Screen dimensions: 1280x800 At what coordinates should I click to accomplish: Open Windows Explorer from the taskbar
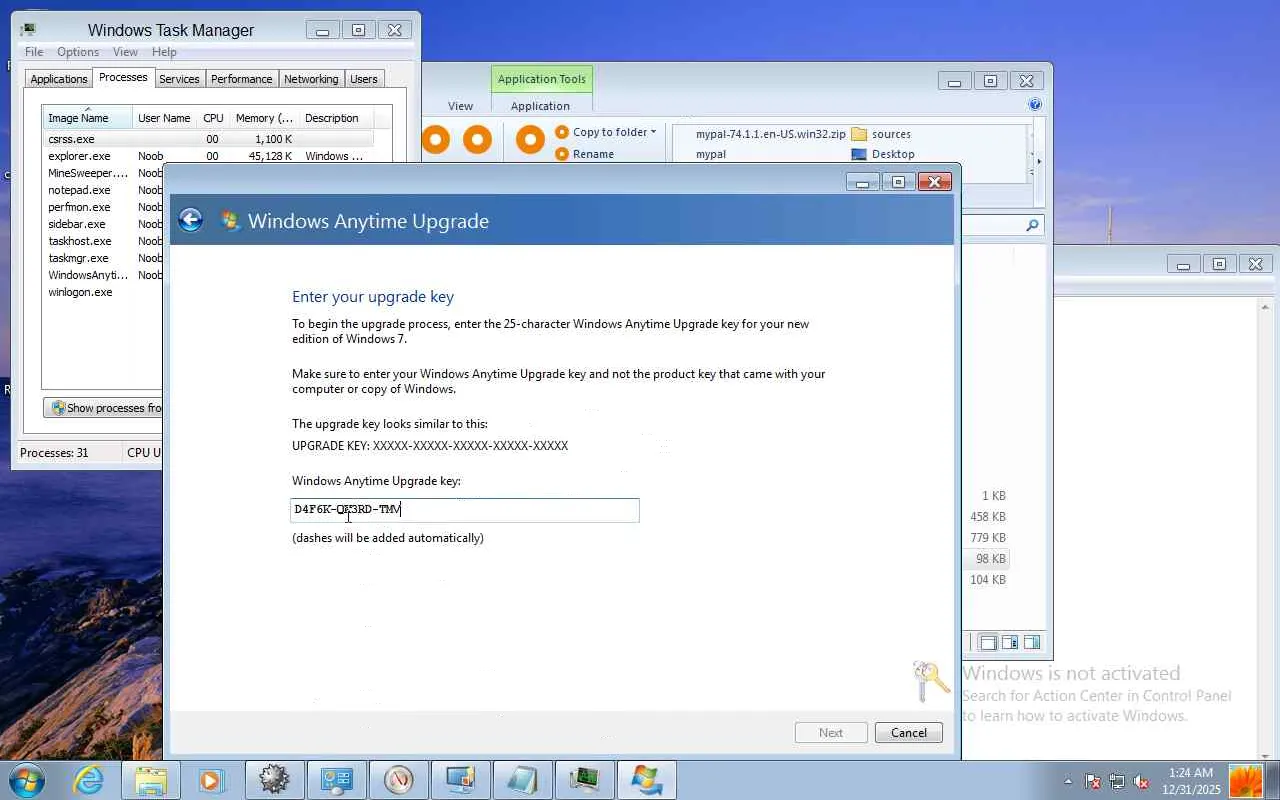150,780
